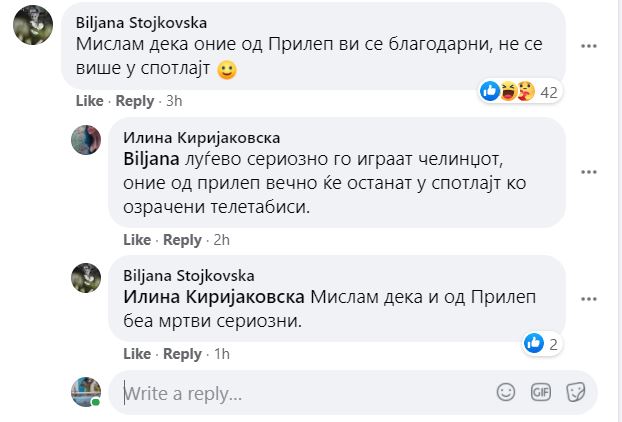Open GIF picker in reply box
622x422 pixels.
click(541, 392)
